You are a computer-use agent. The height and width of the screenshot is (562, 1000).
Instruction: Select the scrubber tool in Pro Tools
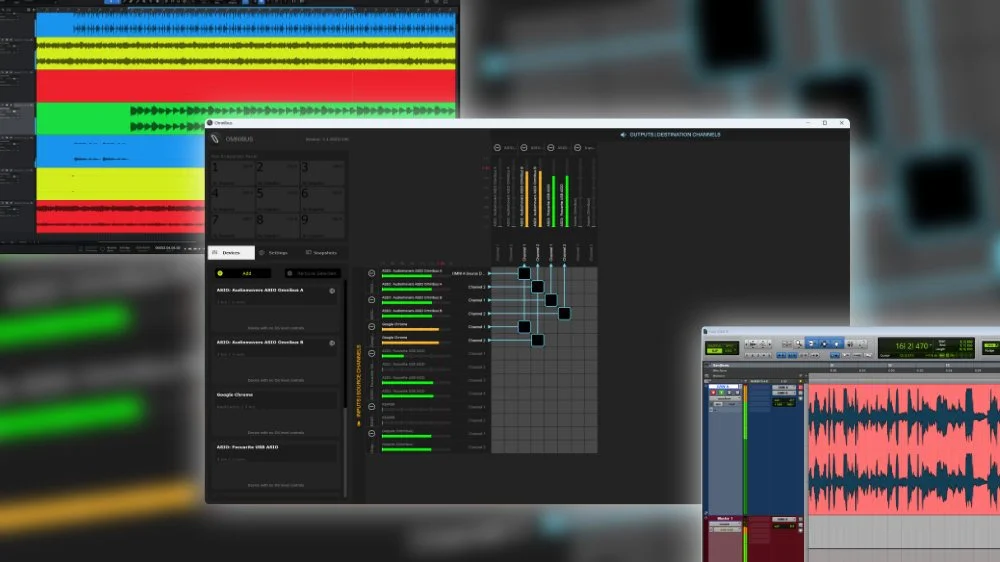849,344
